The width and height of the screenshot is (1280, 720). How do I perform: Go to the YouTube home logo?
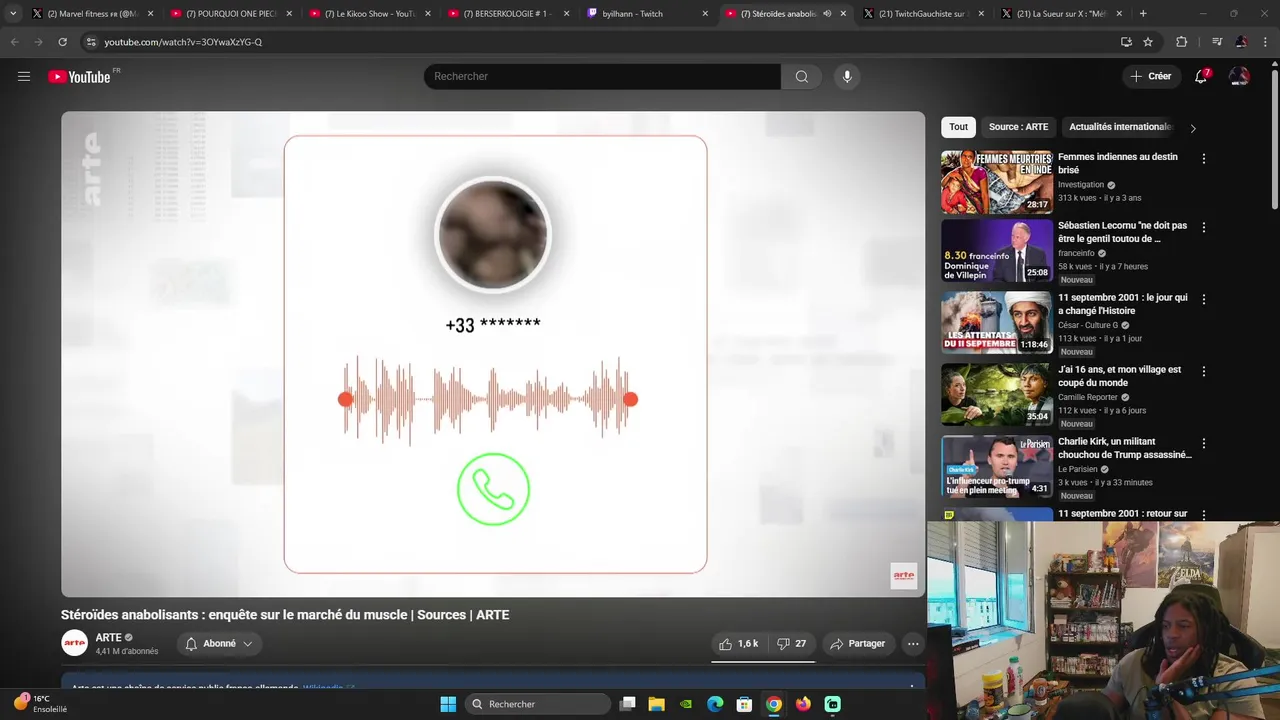(79, 77)
